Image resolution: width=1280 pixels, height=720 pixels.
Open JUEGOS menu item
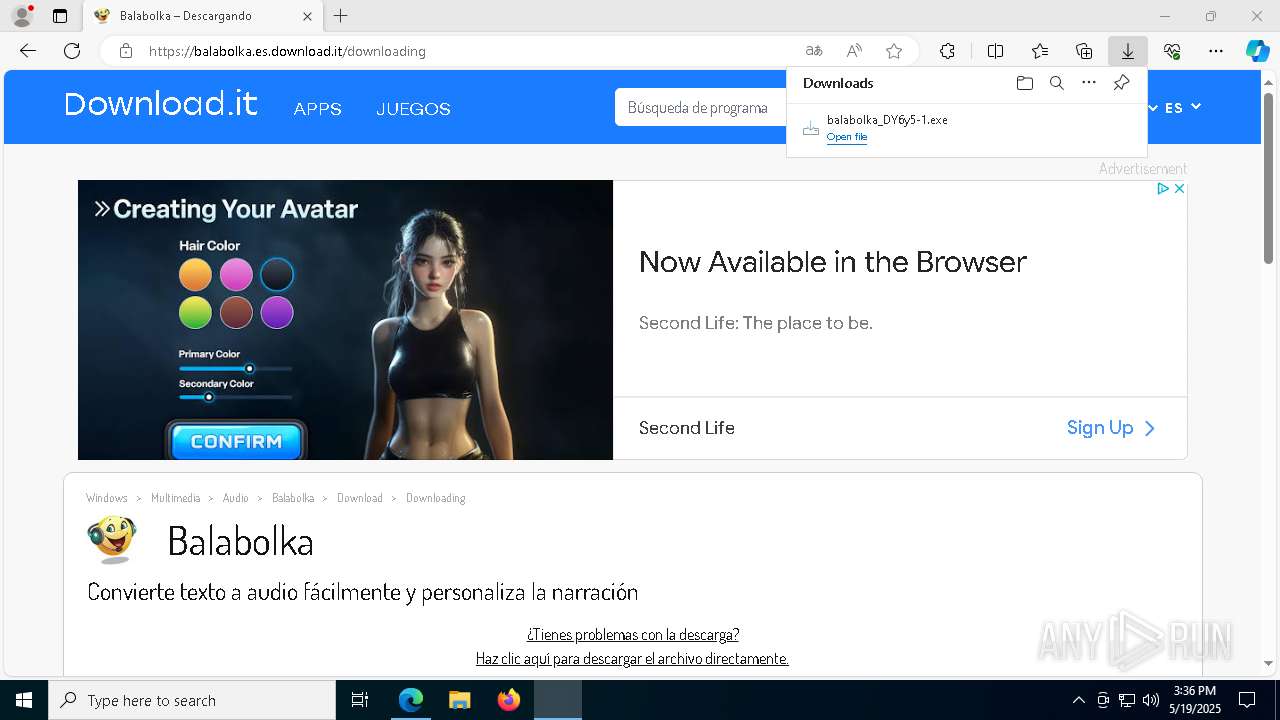click(x=413, y=109)
